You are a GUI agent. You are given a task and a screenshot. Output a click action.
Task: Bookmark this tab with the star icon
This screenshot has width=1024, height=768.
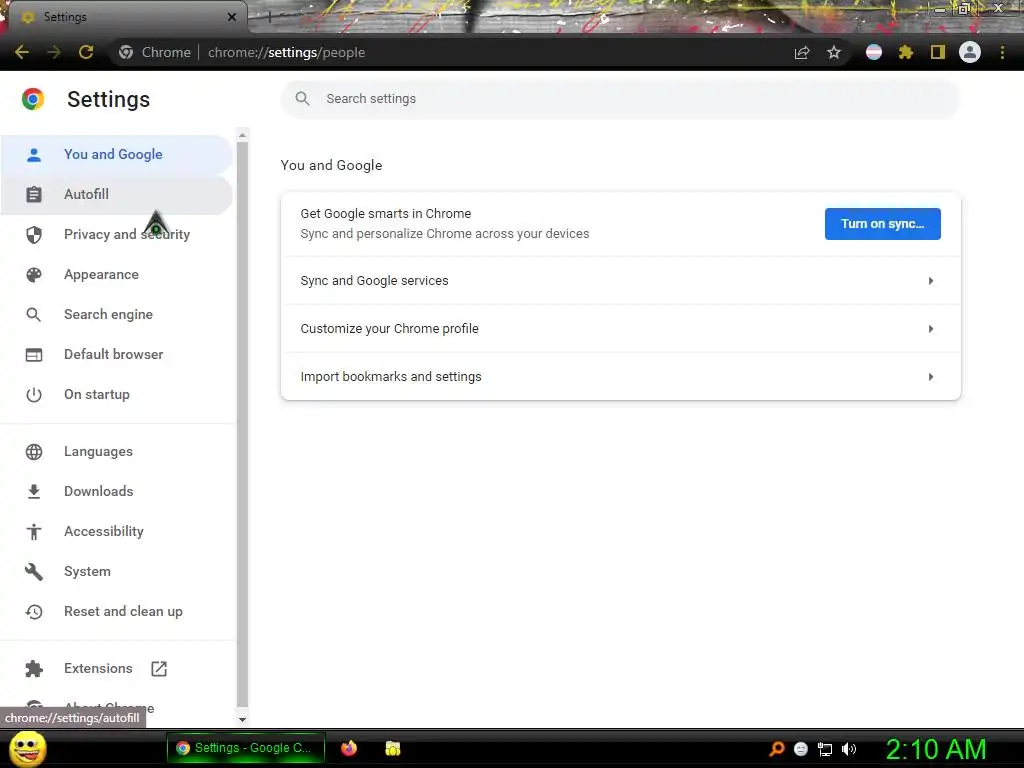click(834, 52)
